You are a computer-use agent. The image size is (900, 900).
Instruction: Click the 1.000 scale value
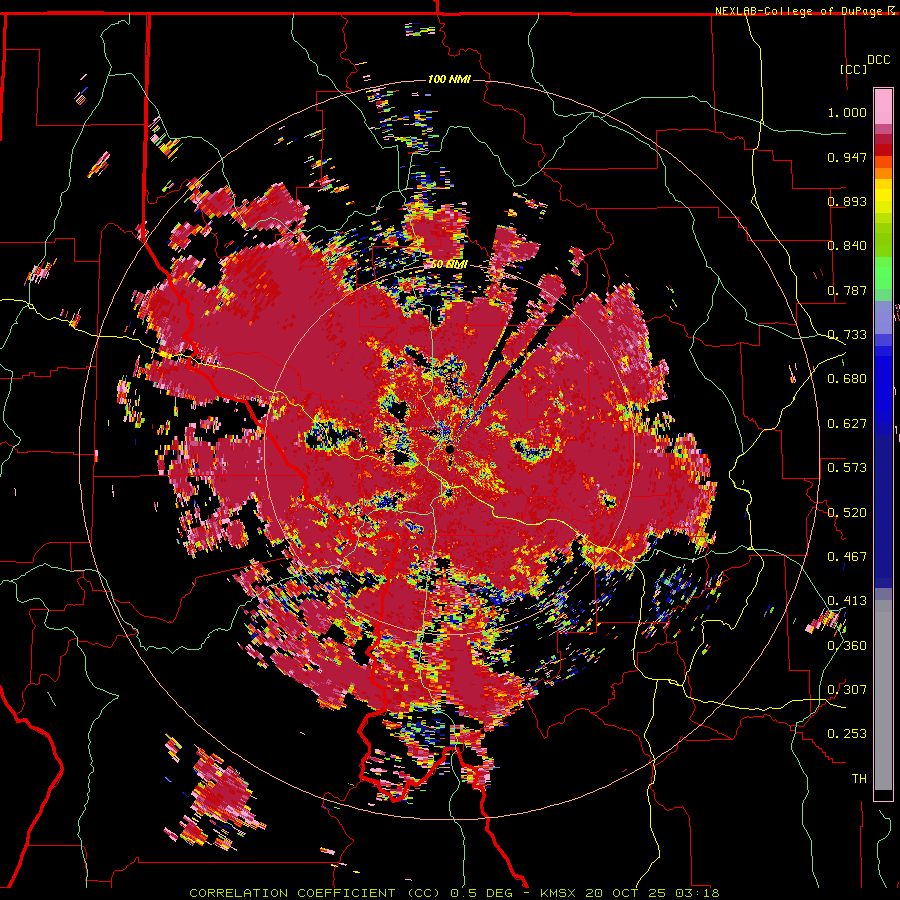pyautogui.click(x=847, y=112)
